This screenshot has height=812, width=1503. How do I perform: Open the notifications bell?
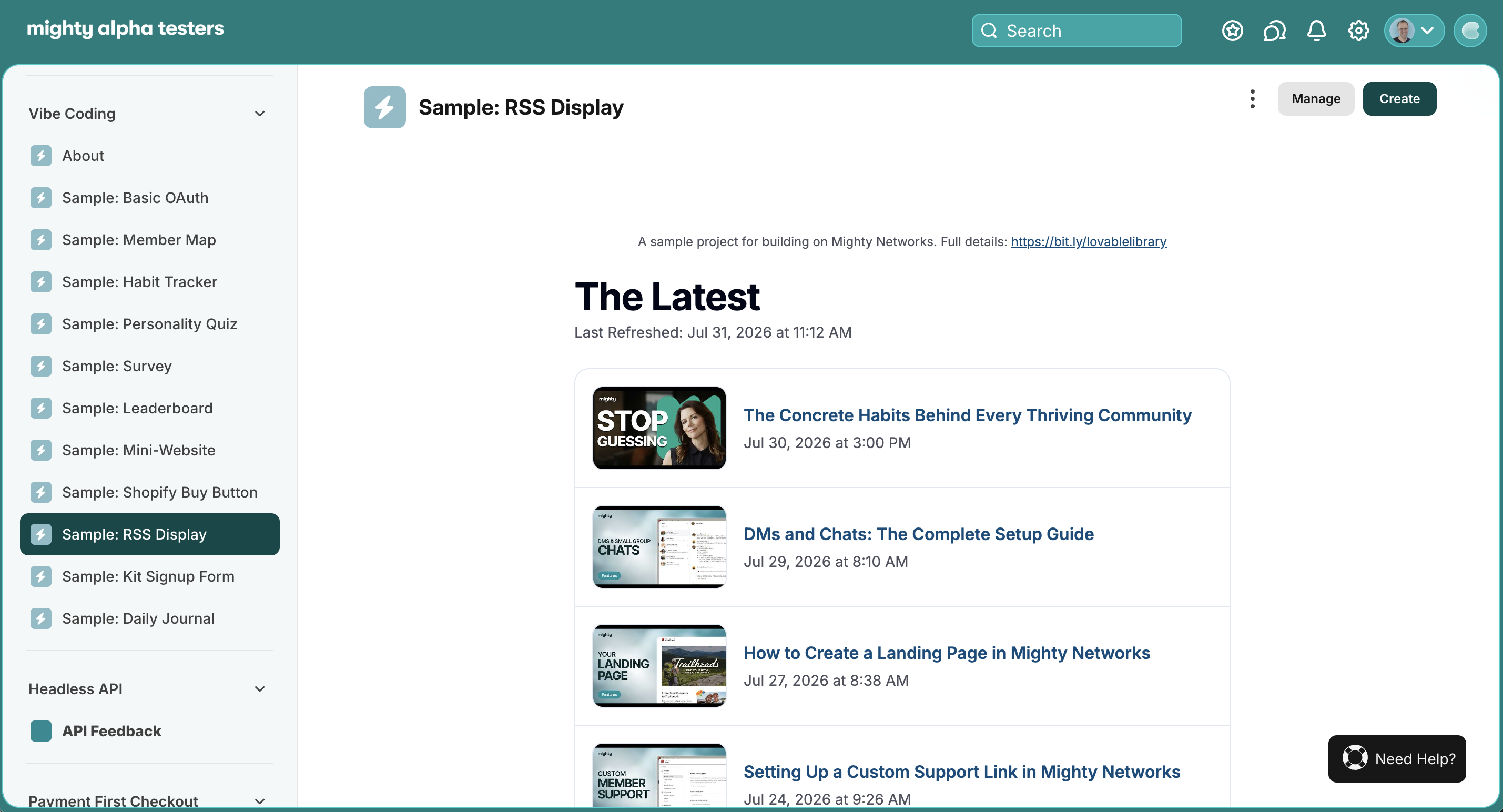point(1316,31)
